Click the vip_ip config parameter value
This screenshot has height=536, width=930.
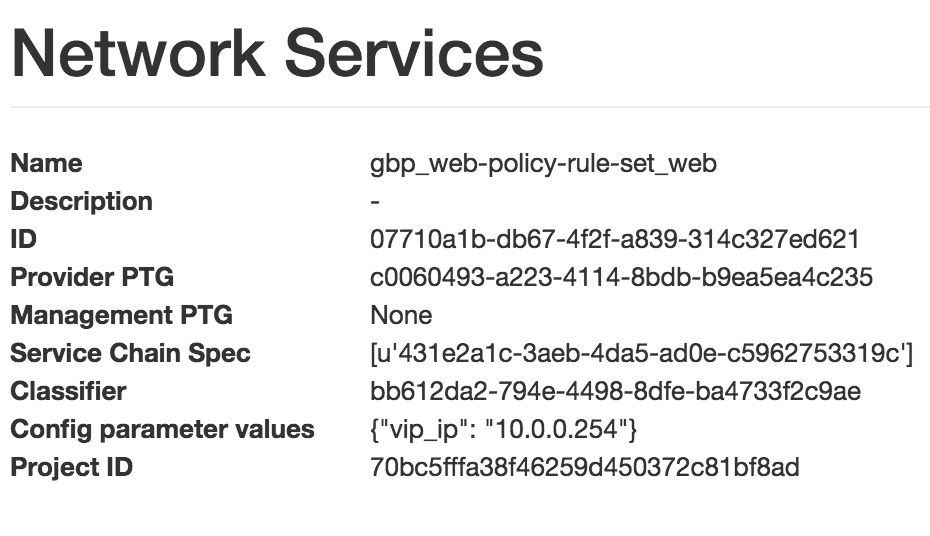point(504,429)
